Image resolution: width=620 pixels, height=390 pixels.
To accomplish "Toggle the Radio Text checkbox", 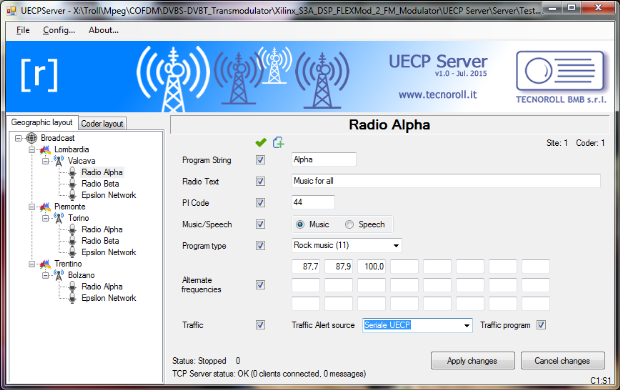I will pyautogui.click(x=260, y=182).
